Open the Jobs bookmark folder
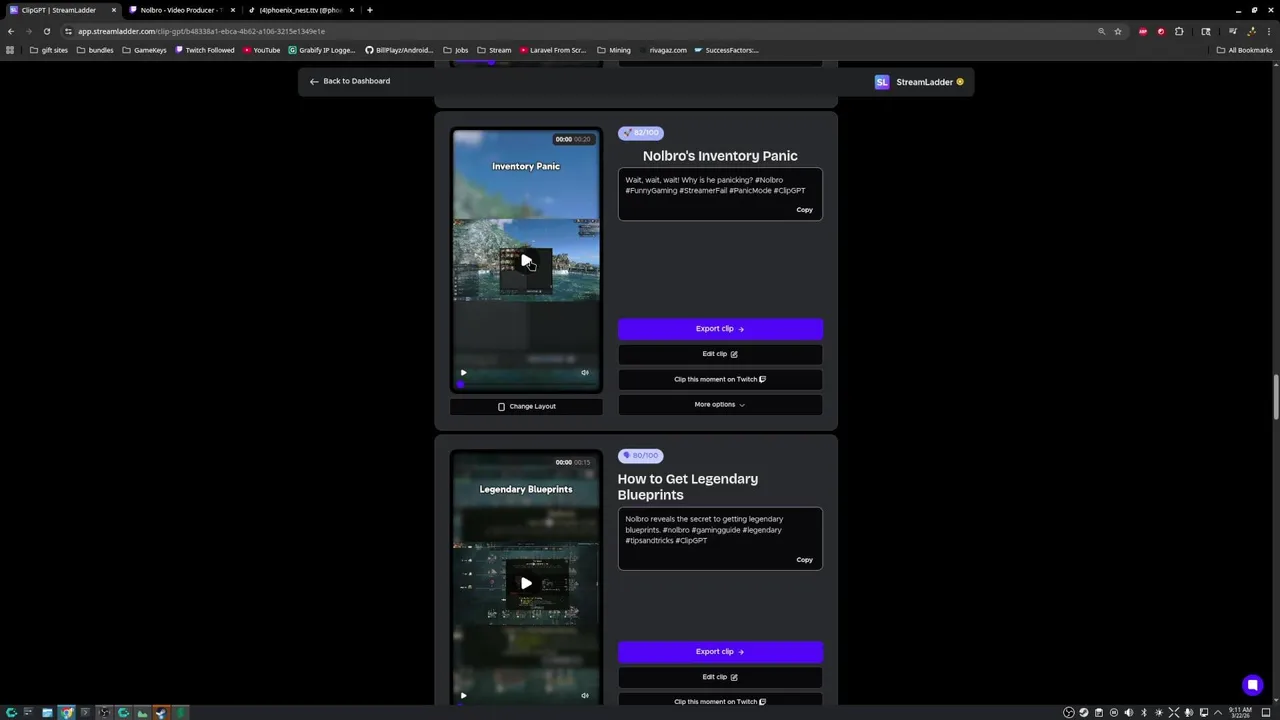Screen dimensions: 1280x720 click(455, 50)
